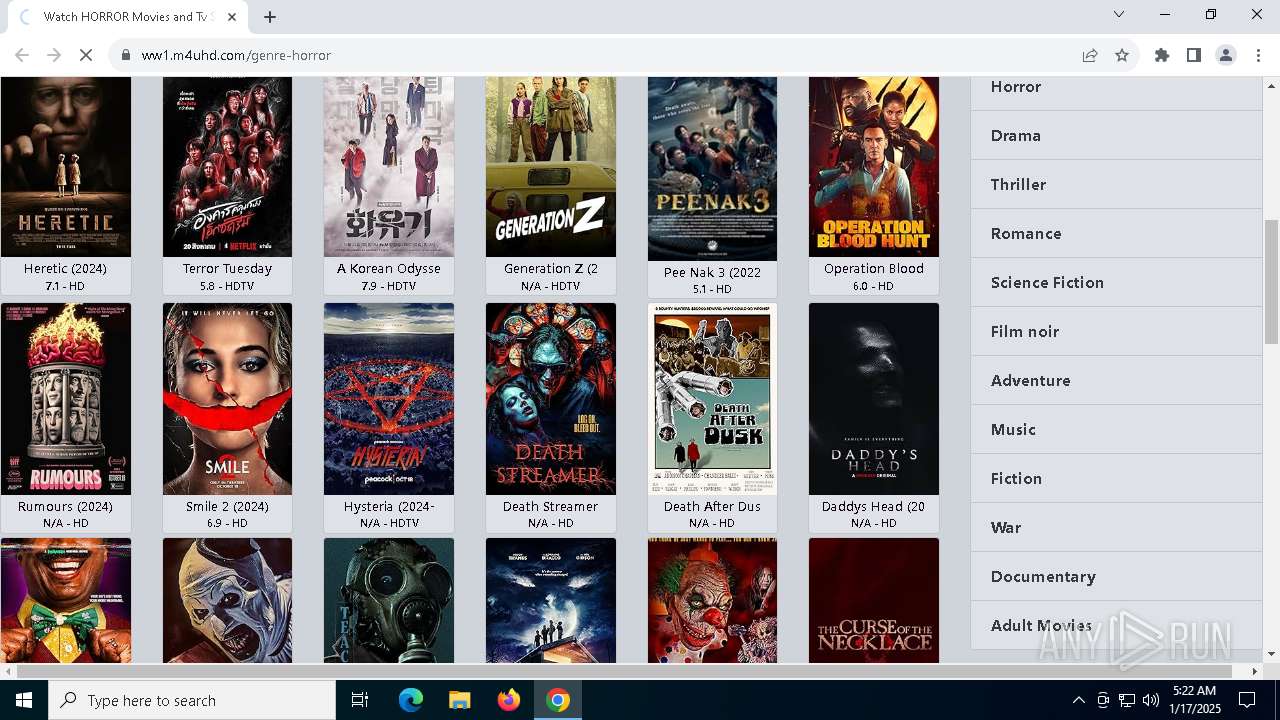Launch Firefox from the taskbar
This screenshot has height=720, width=1280.
click(x=509, y=700)
